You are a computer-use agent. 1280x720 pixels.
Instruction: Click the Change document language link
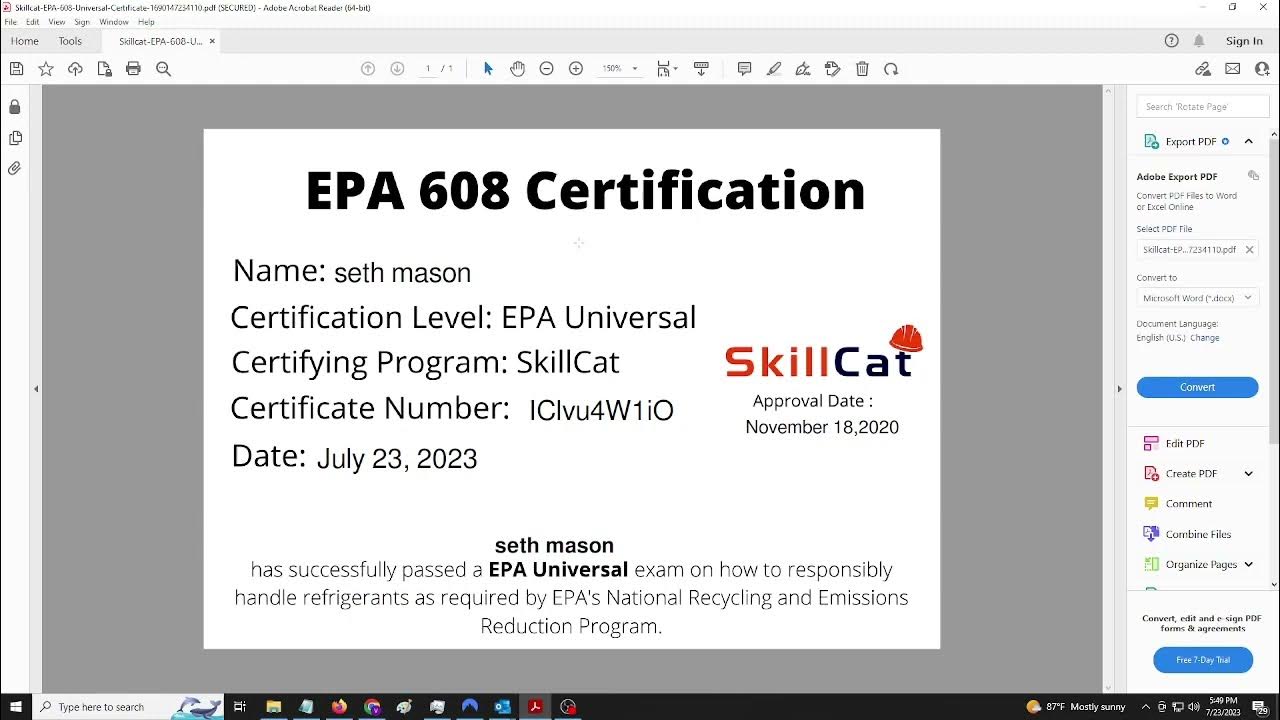click(1204, 338)
